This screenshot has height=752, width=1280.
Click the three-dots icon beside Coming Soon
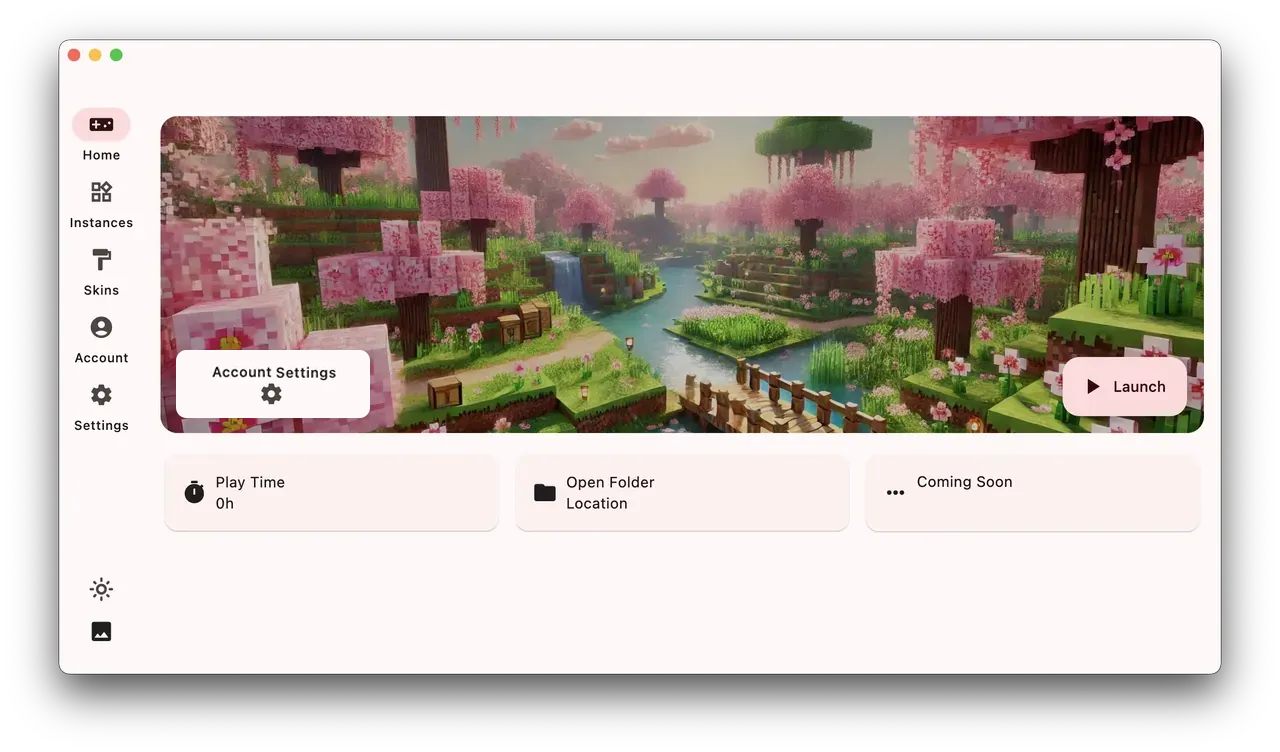895,493
